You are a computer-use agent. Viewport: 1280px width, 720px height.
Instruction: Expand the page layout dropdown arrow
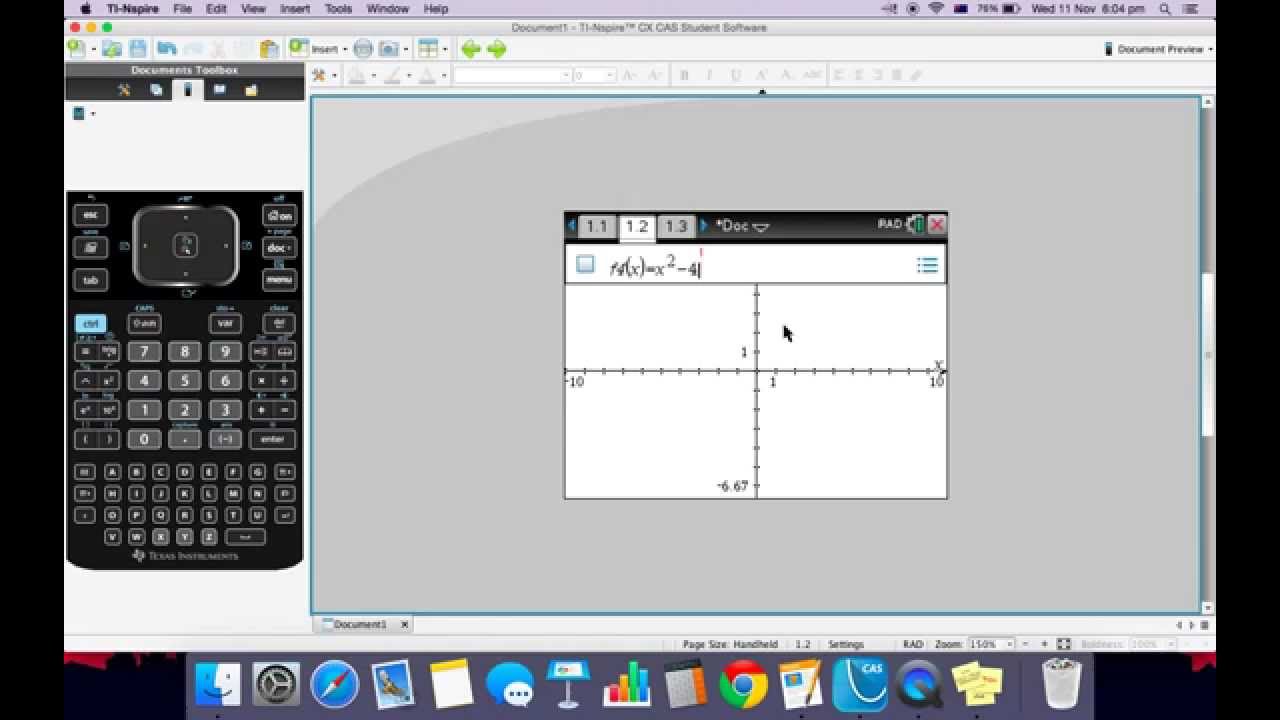tap(445, 49)
